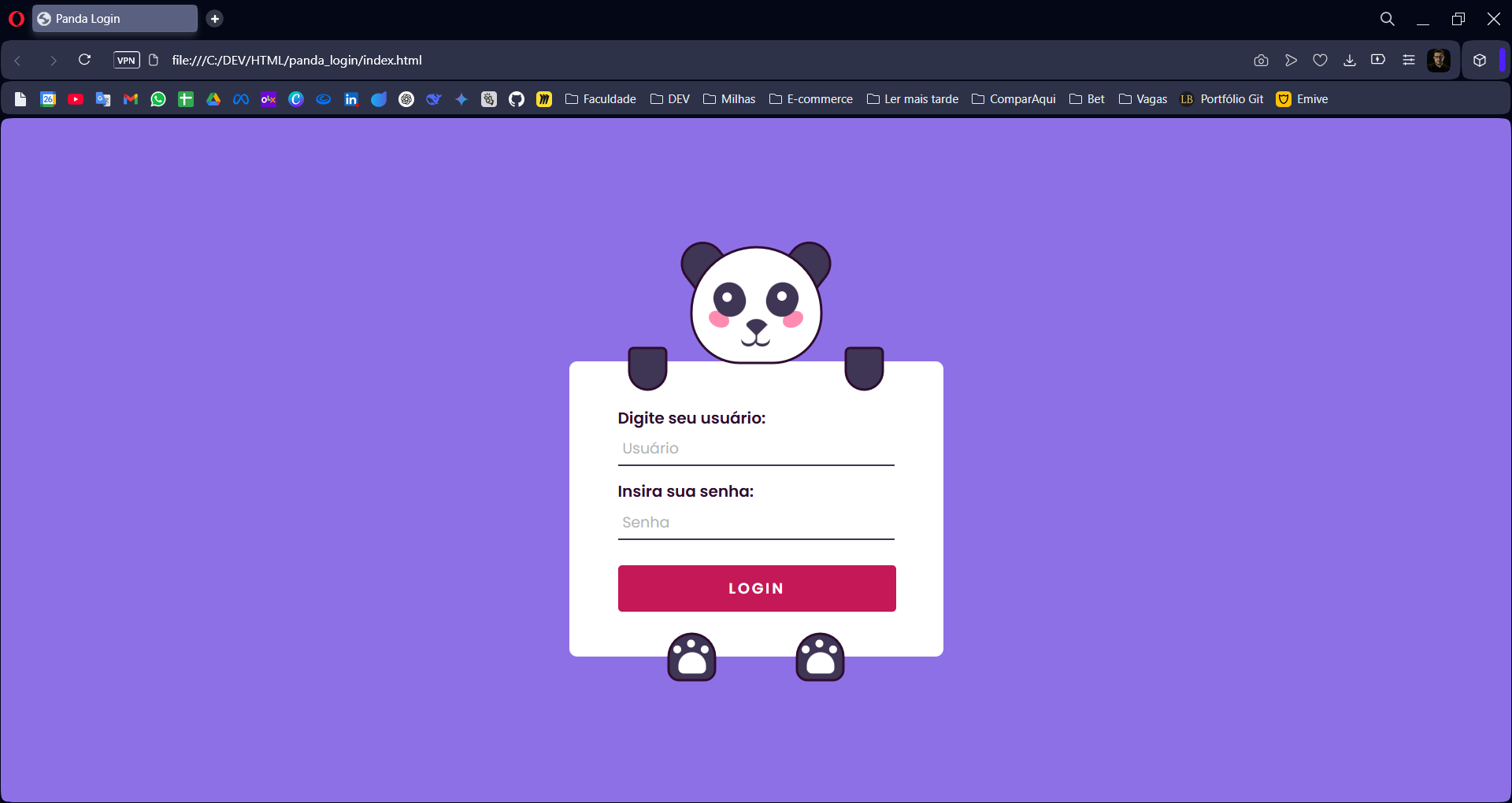Open the WhatsApp bookmark
Viewport: 1512px width, 803px height.
(158, 99)
